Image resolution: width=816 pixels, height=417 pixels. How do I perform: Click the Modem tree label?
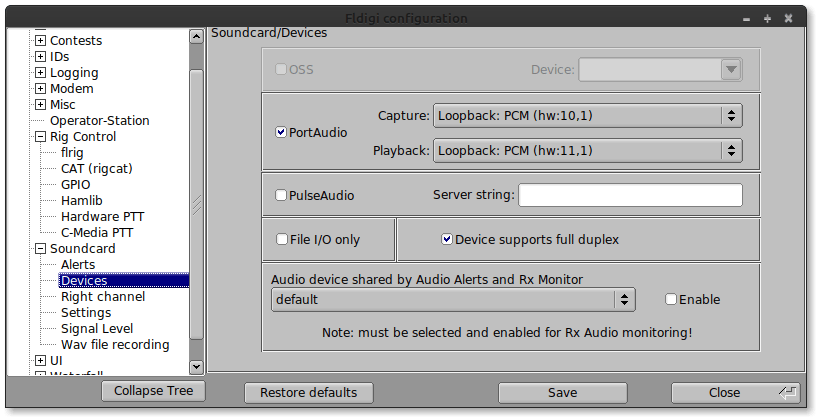[x=72, y=89]
